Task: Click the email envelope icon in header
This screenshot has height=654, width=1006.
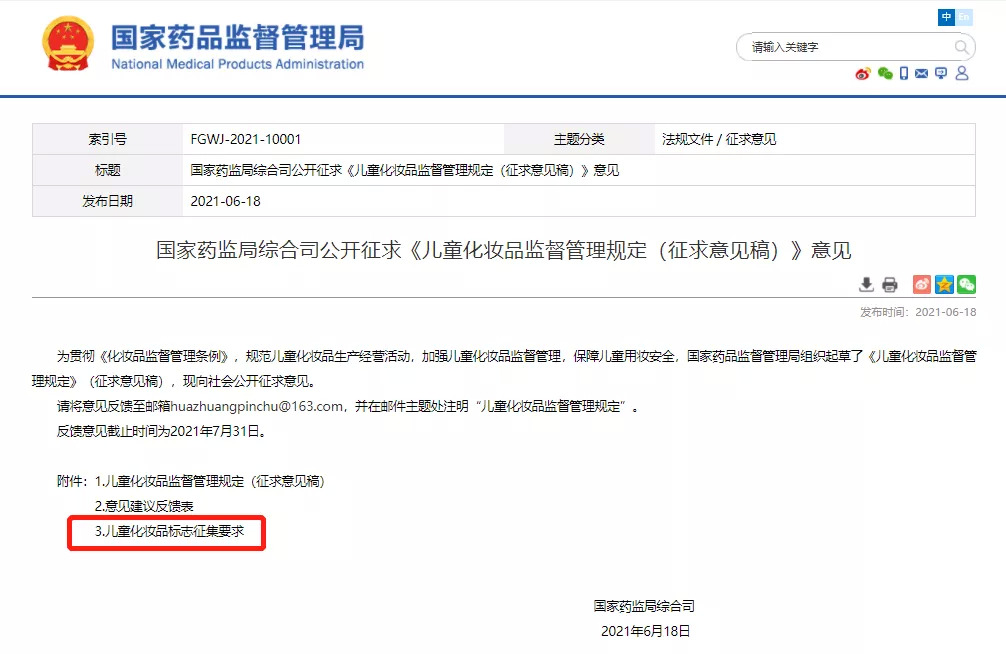Action: pos(921,74)
